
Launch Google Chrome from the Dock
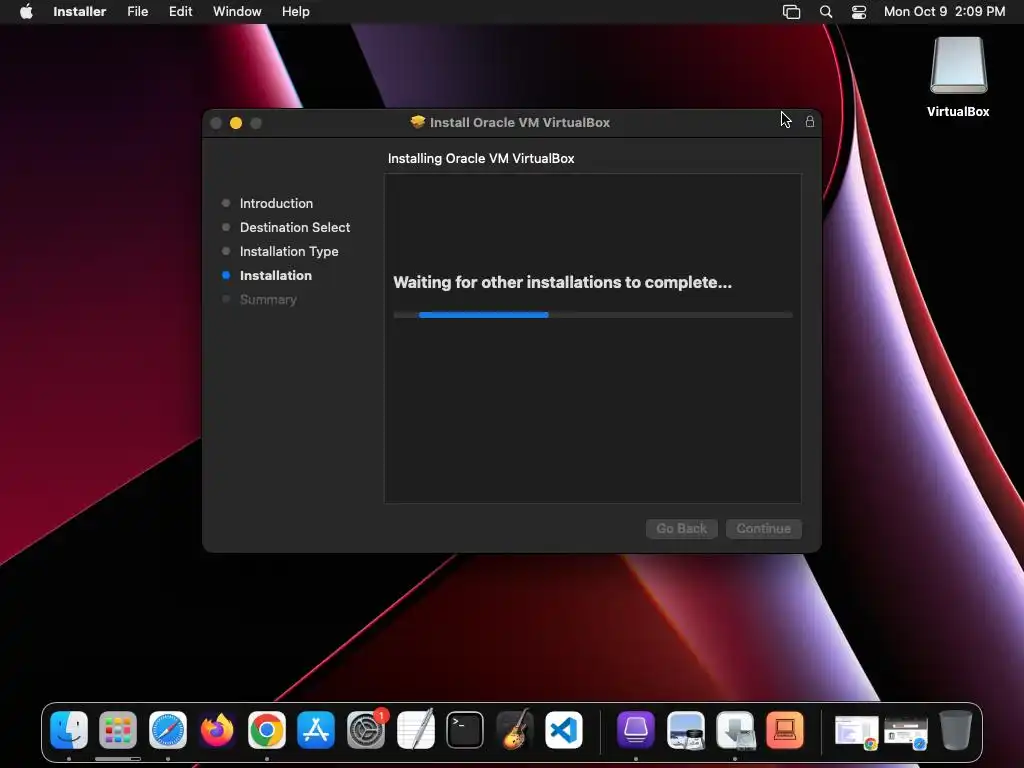[x=266, y=730]
